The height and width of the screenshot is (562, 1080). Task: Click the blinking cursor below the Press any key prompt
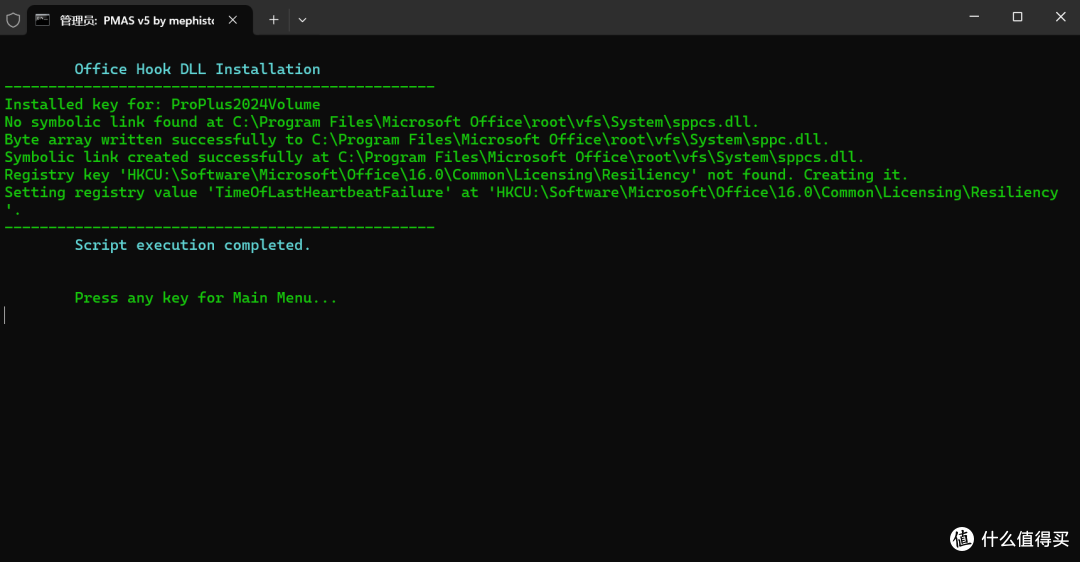[x=5, y=315]
